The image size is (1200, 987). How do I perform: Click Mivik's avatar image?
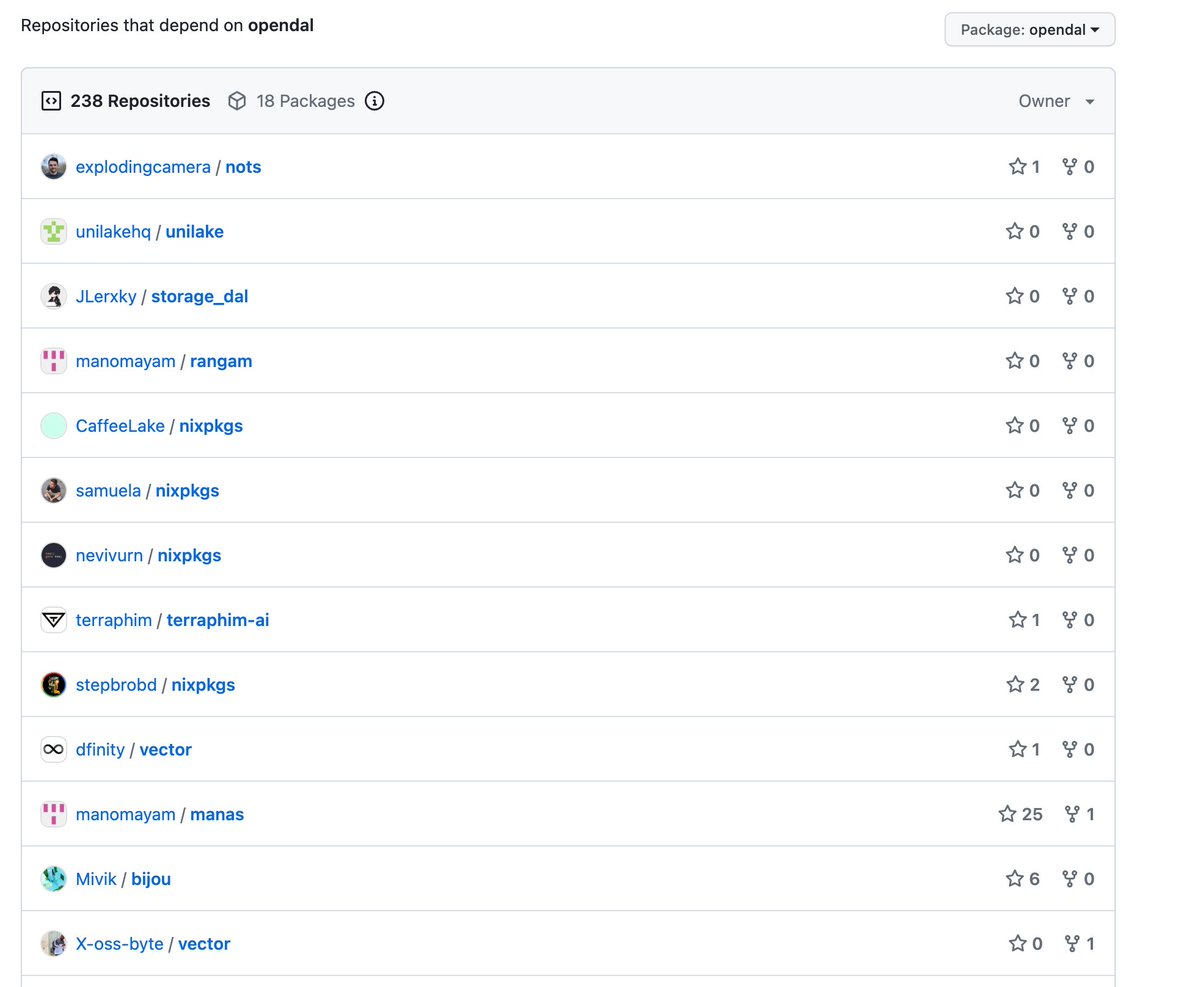53,878
